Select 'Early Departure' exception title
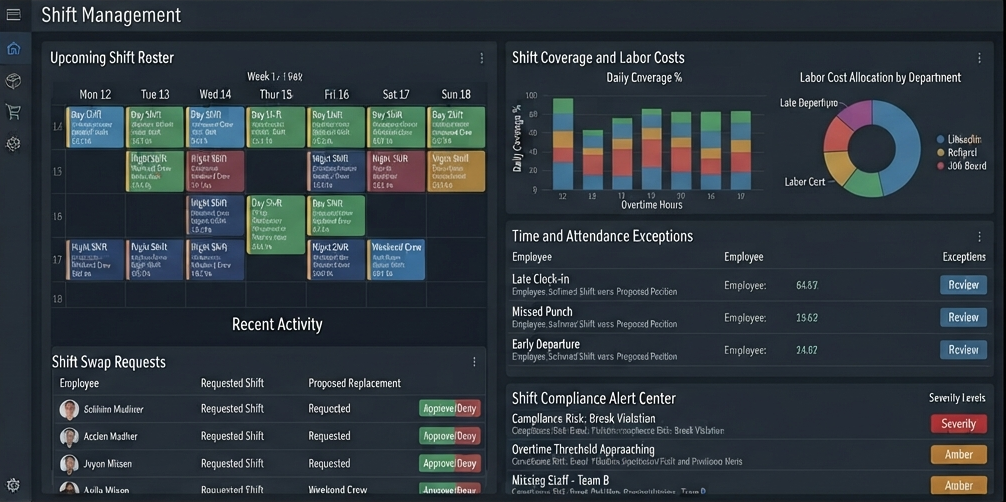1006x502 pixels. click(x=545, y=344)
